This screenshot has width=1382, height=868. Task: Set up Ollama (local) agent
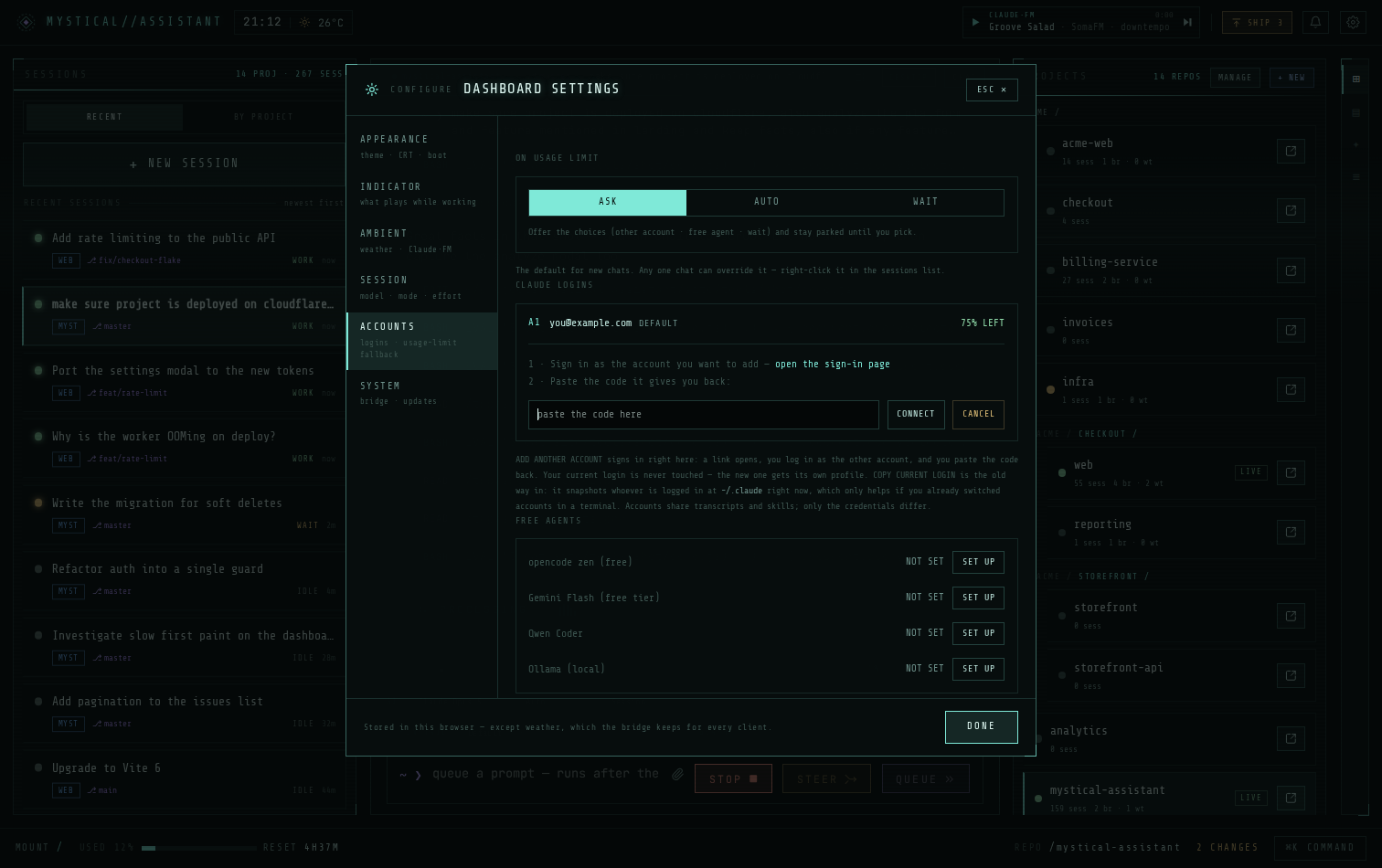978,669
